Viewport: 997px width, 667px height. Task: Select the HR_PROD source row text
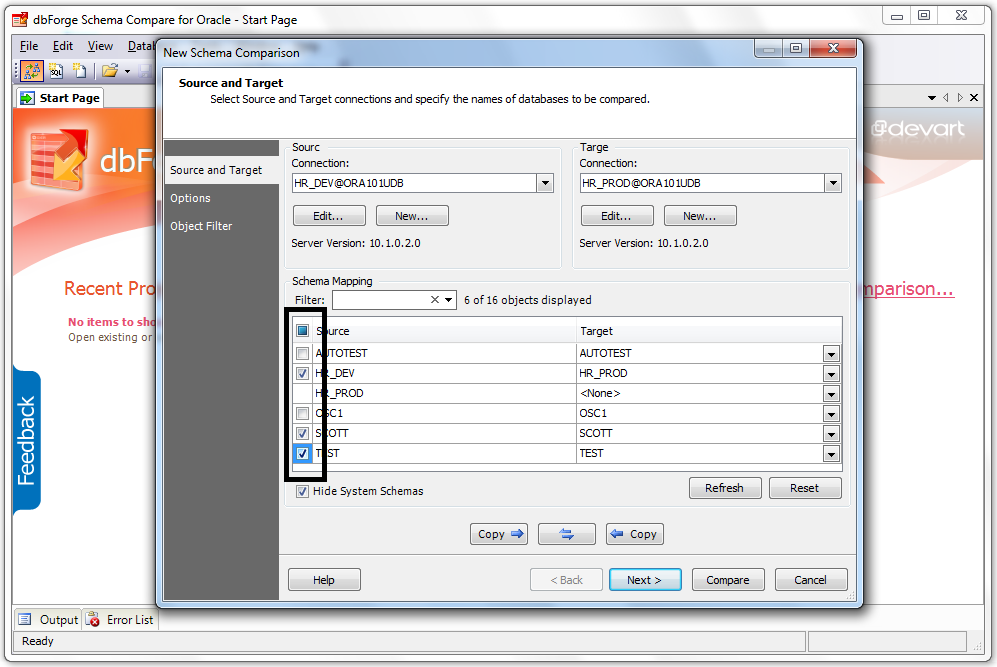[x=340, y=394]
